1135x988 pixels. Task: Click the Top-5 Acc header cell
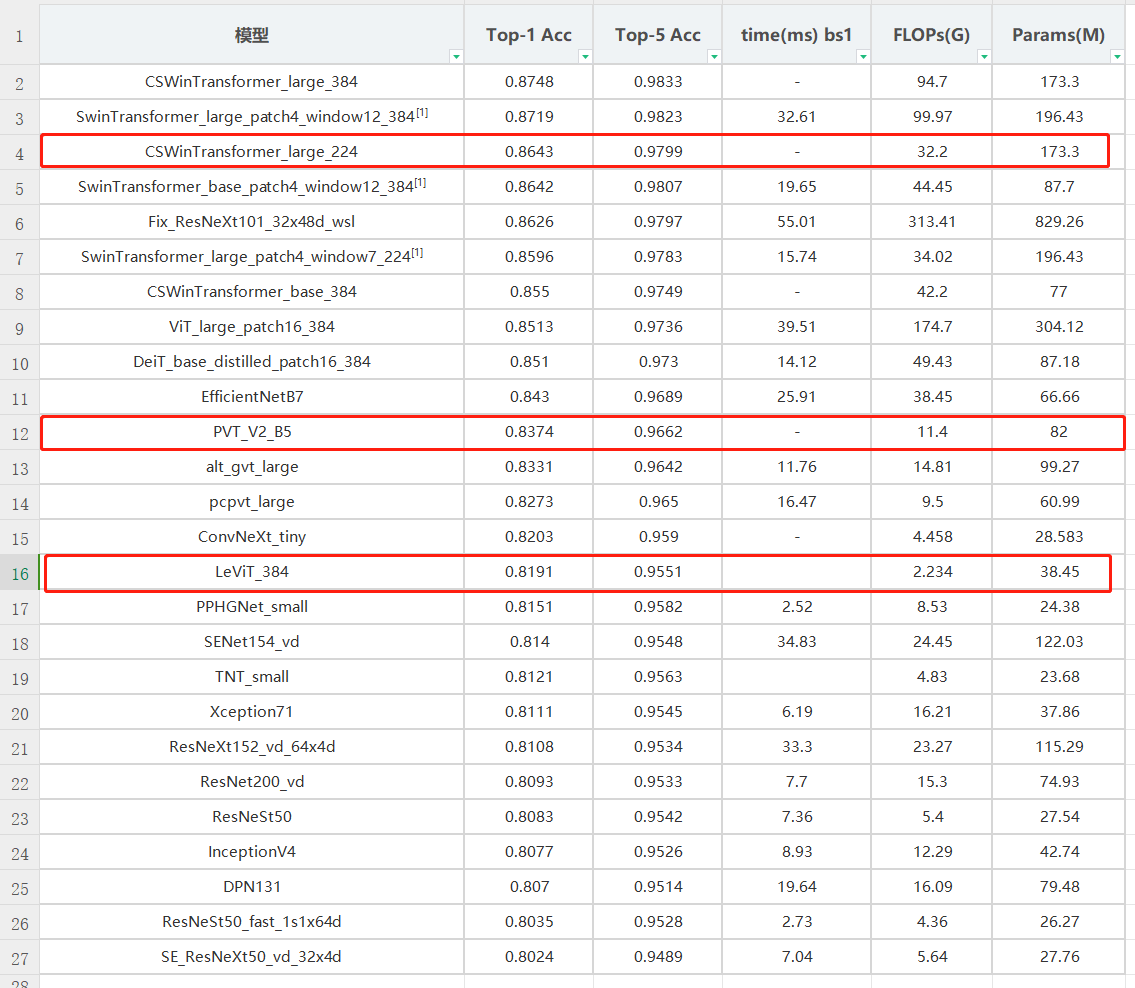click(657, 35)
